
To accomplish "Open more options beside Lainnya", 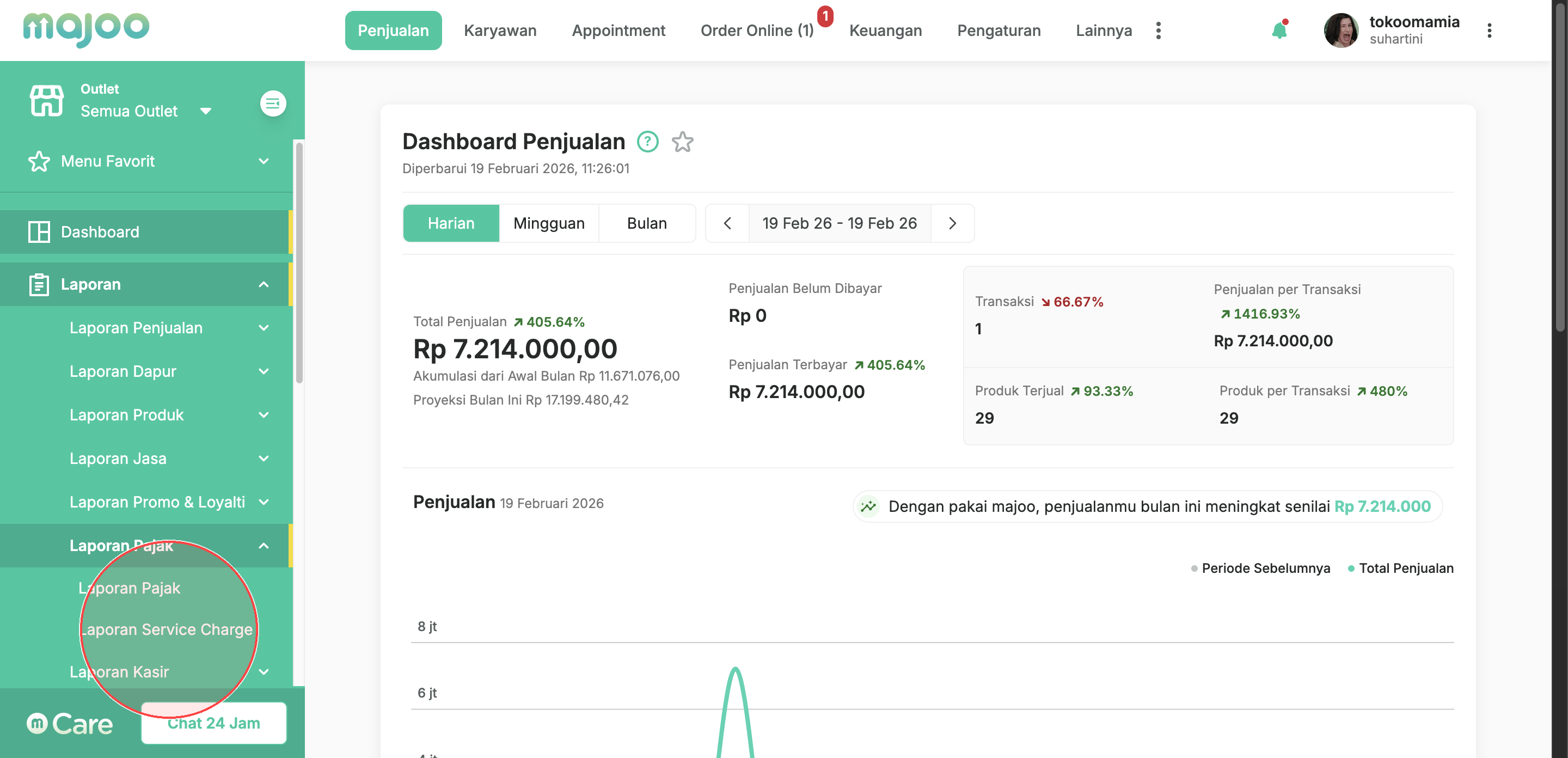I will [x=1159, y=30].
